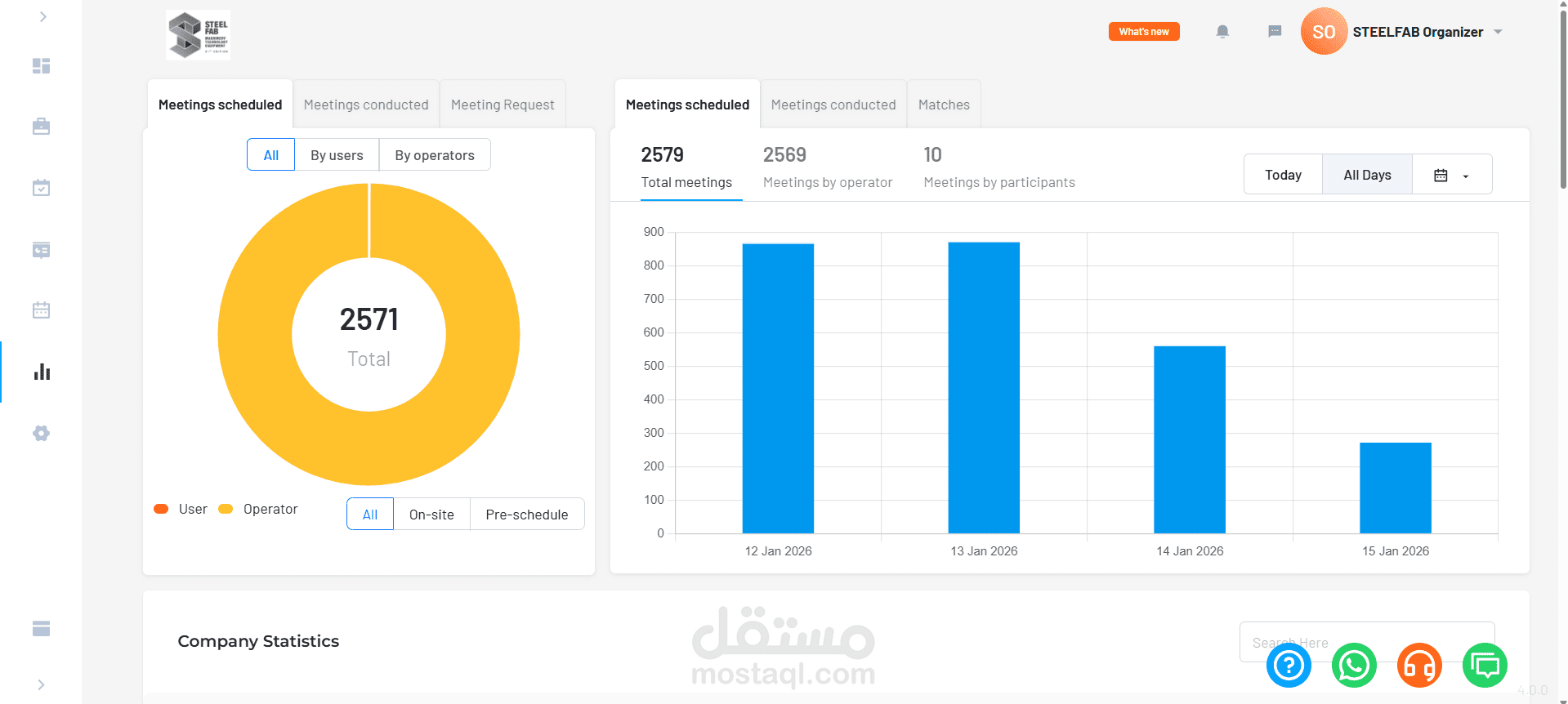Open the What's new announcement

[1144, 32]
